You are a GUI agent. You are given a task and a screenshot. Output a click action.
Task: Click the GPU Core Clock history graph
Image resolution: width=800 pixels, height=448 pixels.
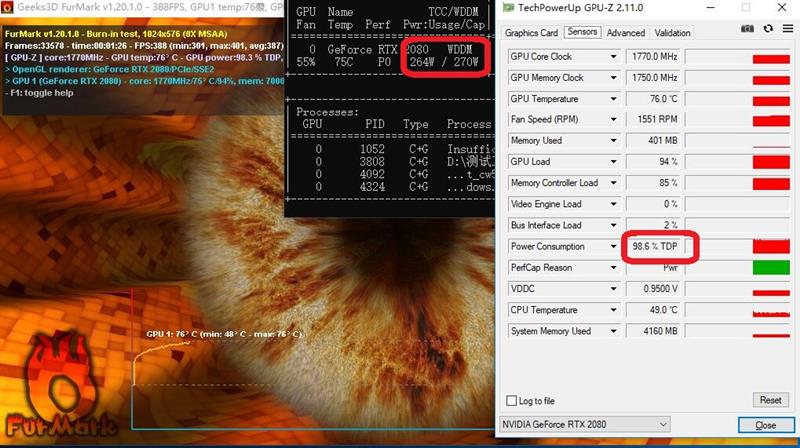(738, 57)
